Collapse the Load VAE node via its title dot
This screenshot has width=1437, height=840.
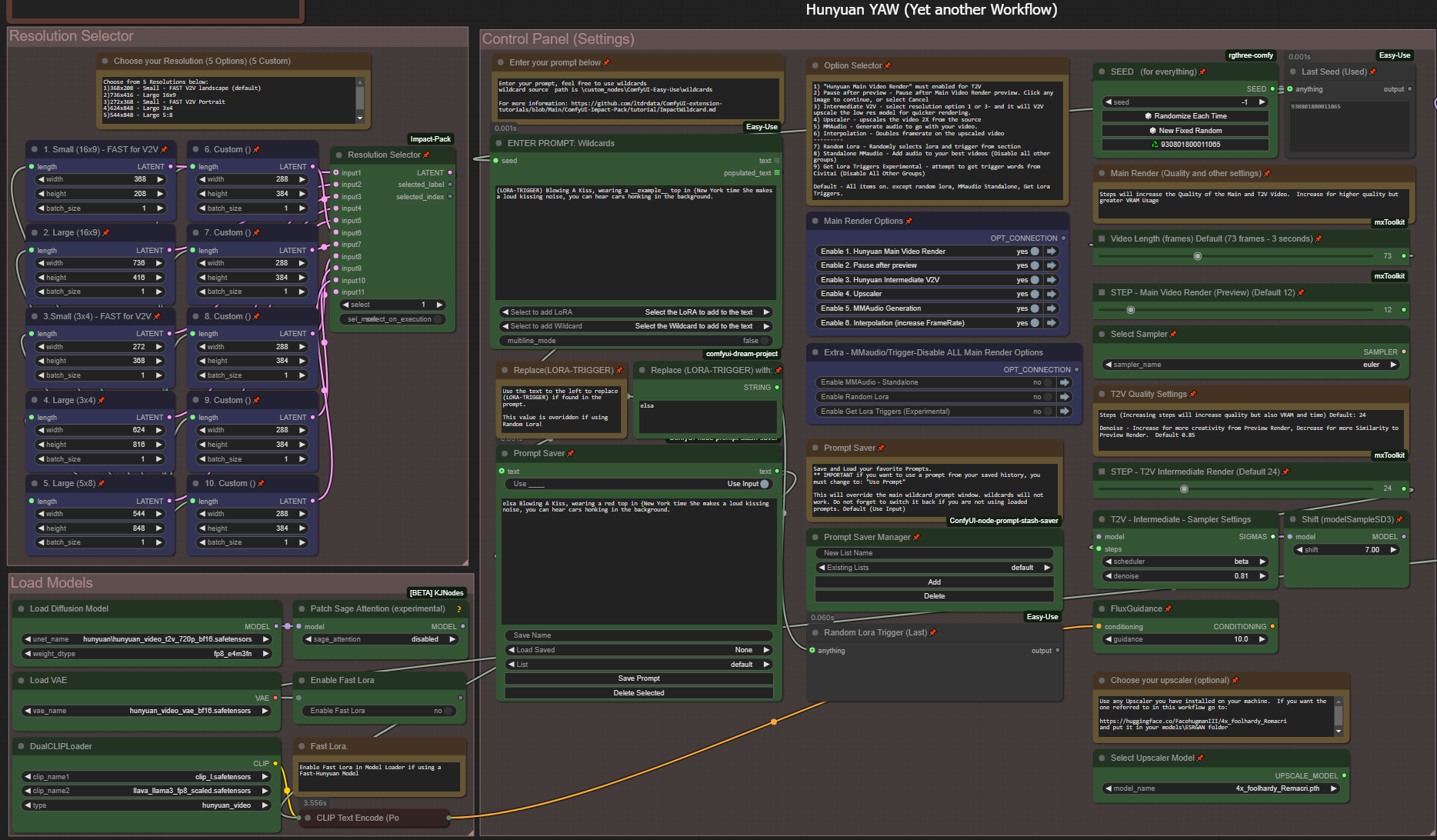(20, 681)
